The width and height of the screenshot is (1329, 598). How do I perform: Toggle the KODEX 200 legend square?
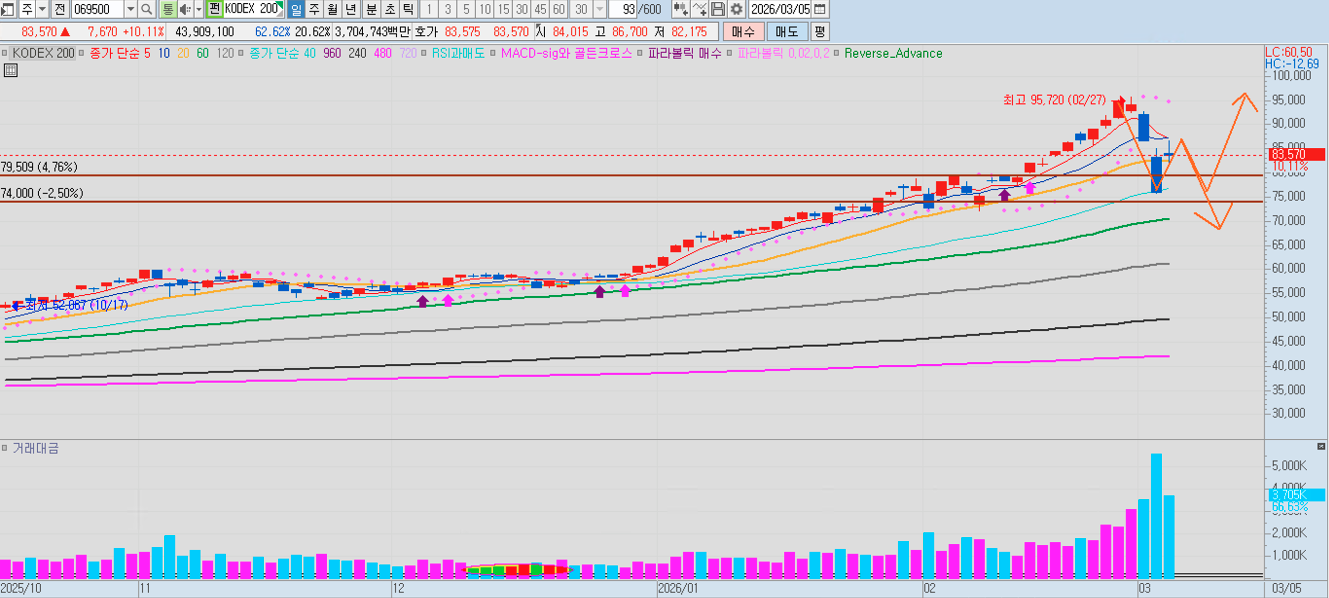click(x=4, y=53)
